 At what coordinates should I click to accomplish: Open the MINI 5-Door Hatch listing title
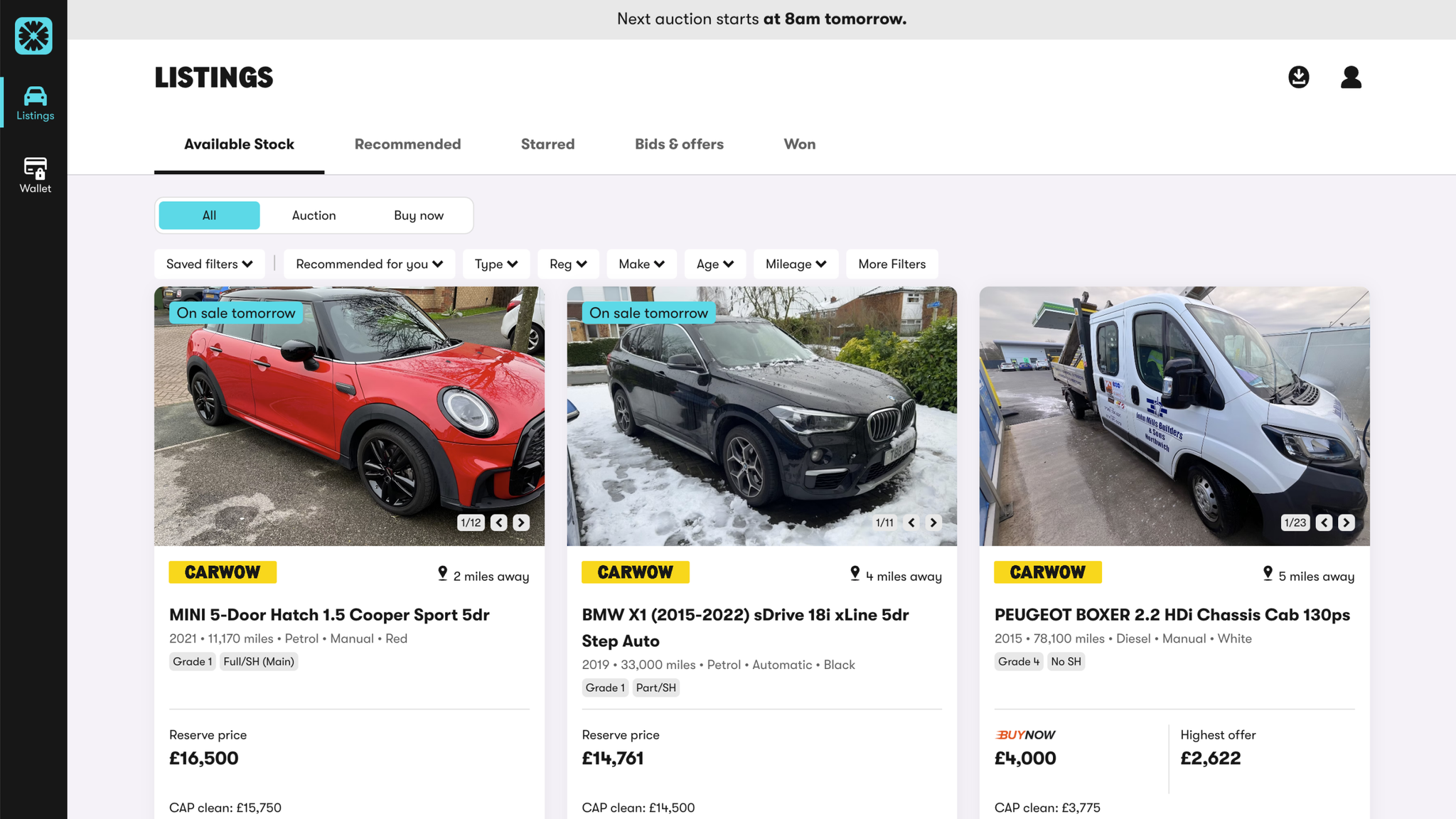tap(329, 615)
